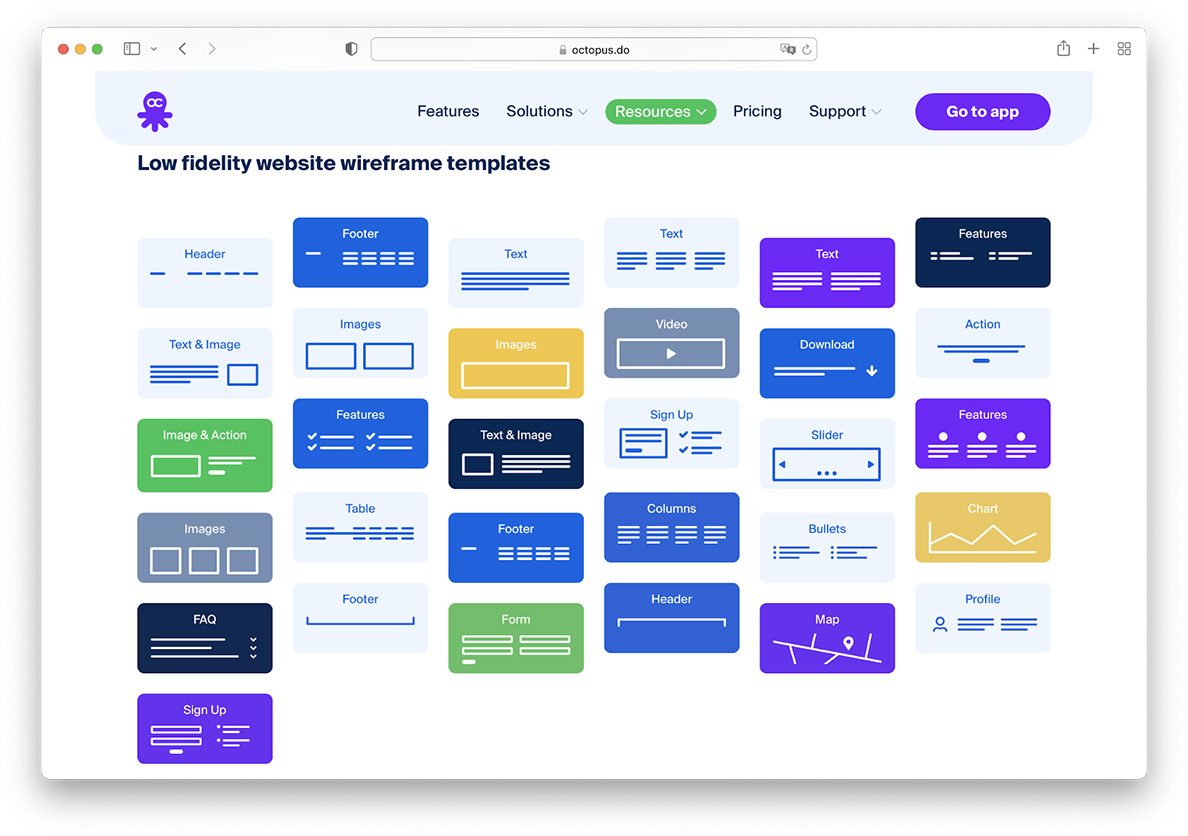Pick the purple Features card with dots

pos(983,434)
